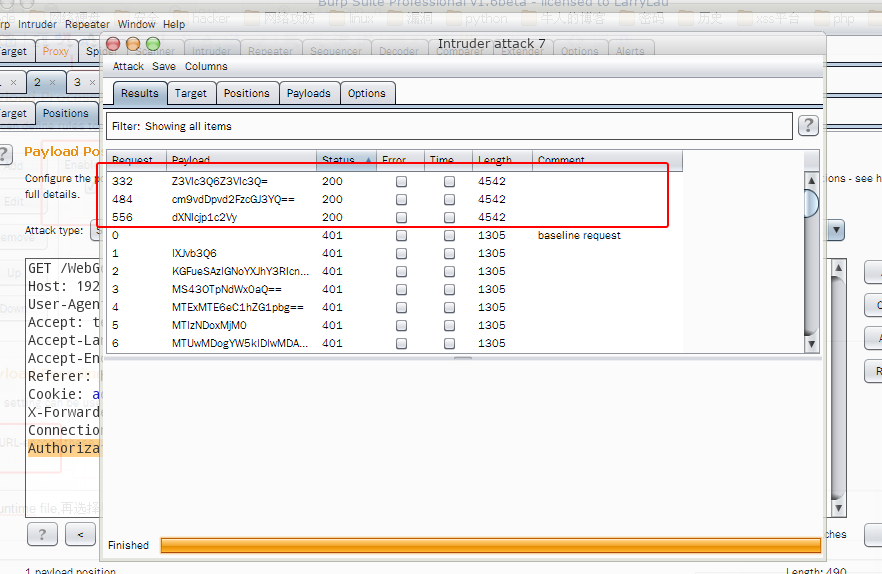
Task: Click the finished attack progress bar
Action: point(490,545)
